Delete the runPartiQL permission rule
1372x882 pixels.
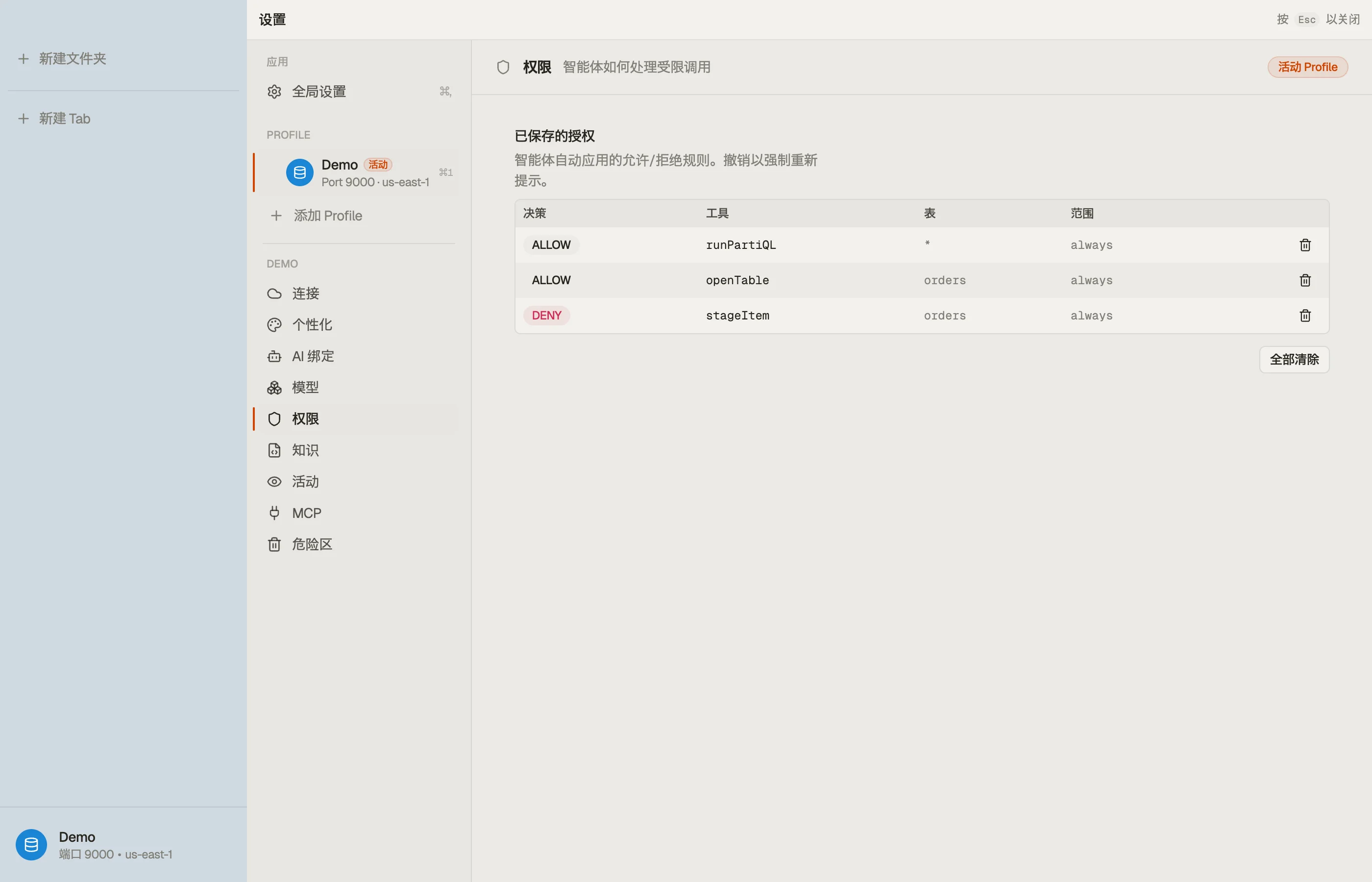(1305, 245)
